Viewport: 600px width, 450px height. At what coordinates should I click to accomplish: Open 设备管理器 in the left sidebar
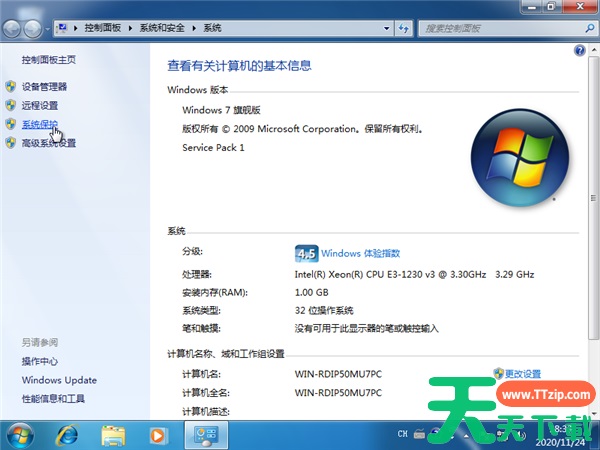tap(44, 87)
